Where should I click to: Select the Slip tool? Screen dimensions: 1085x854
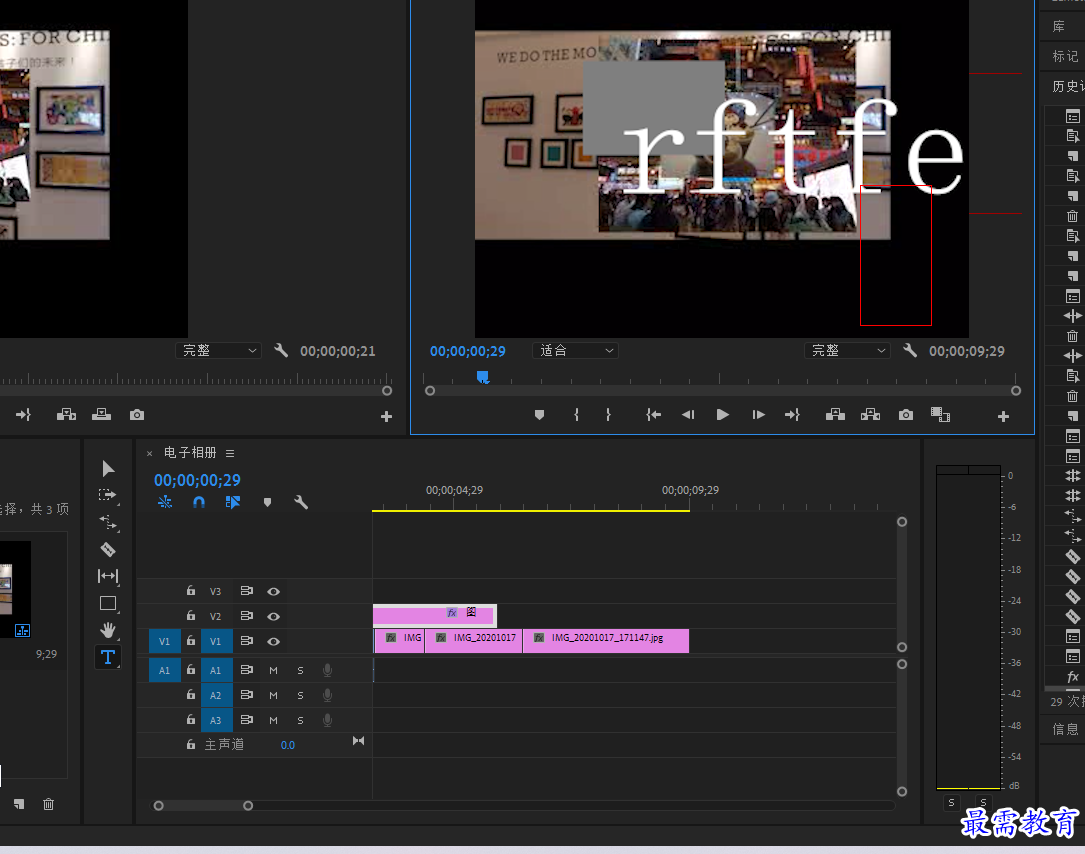tap(108, 576)
